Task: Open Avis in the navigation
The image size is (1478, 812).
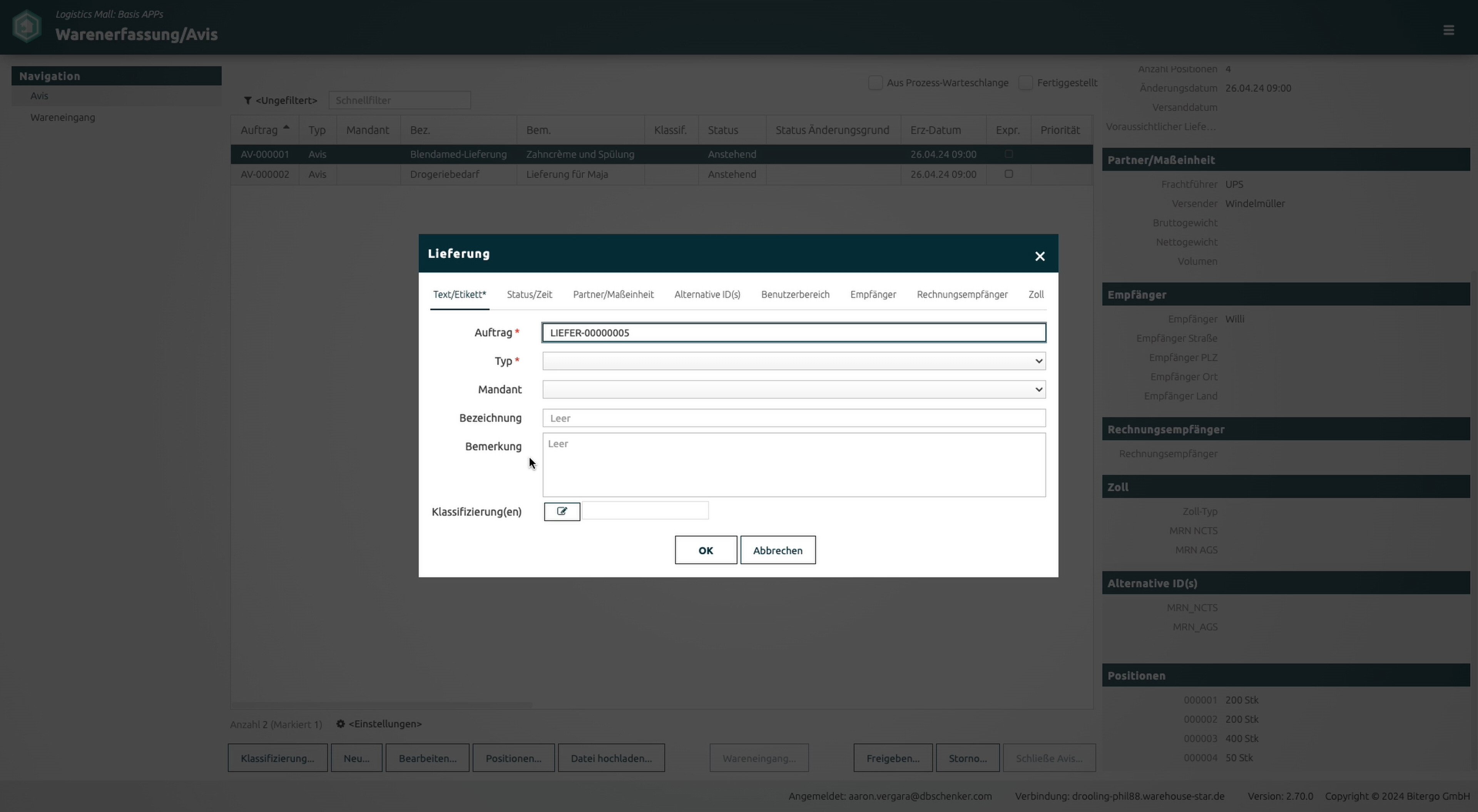Action: tap(117, 96)
